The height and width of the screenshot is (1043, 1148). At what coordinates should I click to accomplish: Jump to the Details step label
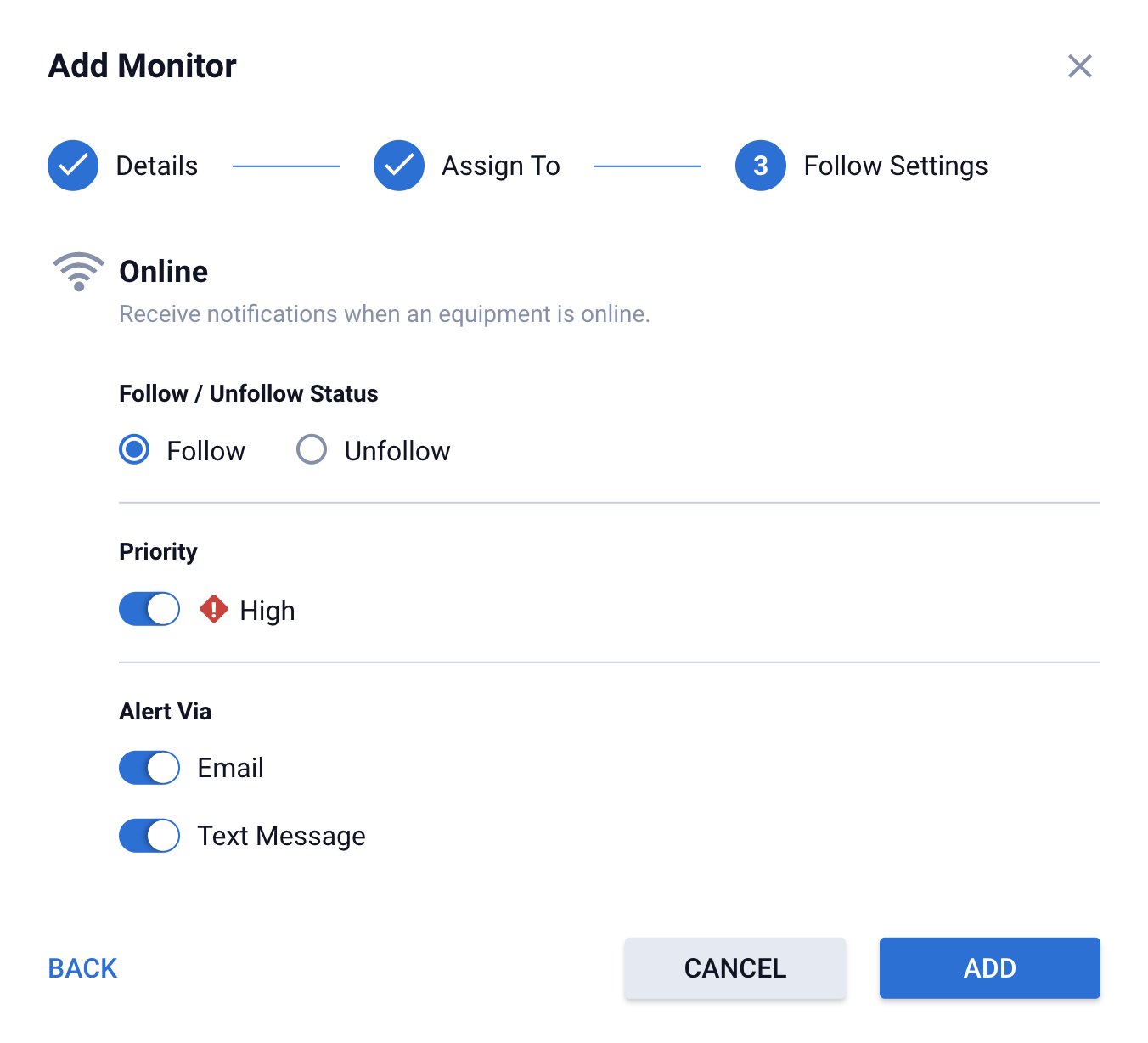[156, 166]
